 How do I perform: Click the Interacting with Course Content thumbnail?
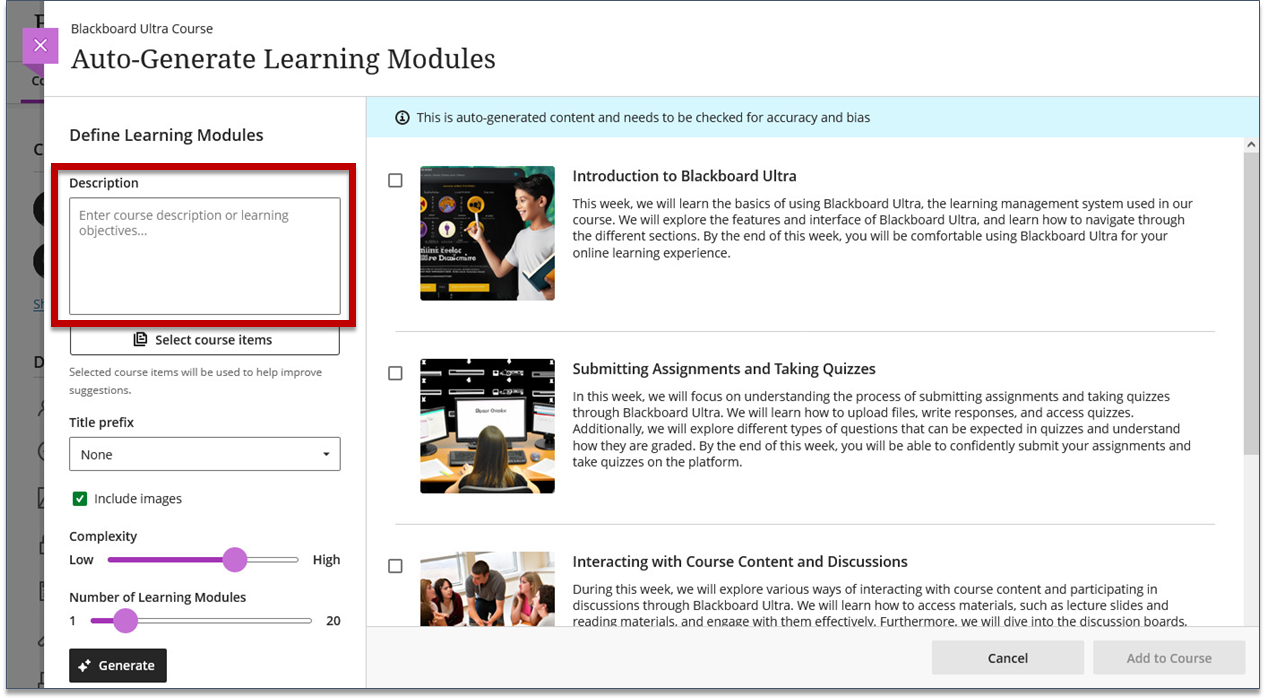click(487, 589)
